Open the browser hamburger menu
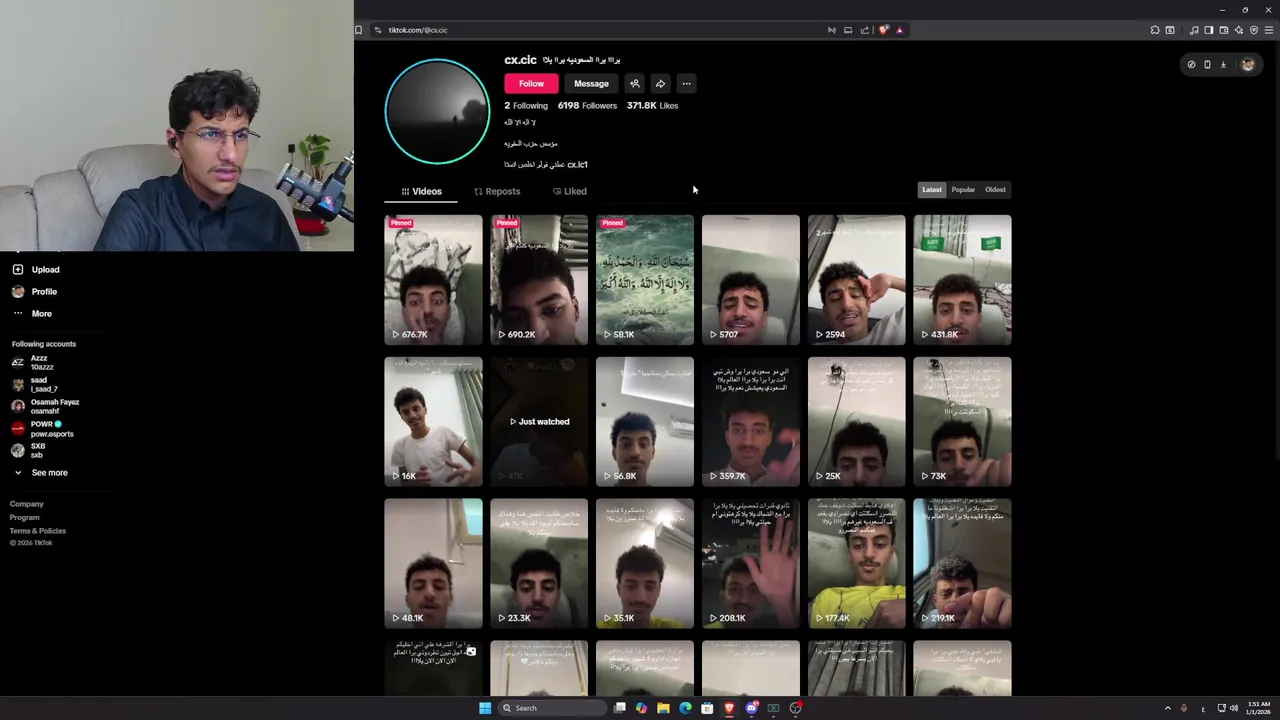The width and height of the screenshot is (1280, 720). (x=1270, y=30)
